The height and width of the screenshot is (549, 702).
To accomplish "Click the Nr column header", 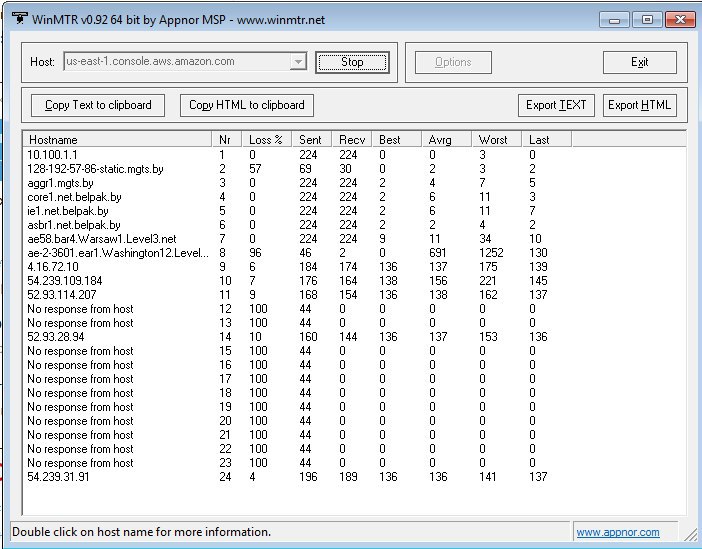I will point(227,140).
